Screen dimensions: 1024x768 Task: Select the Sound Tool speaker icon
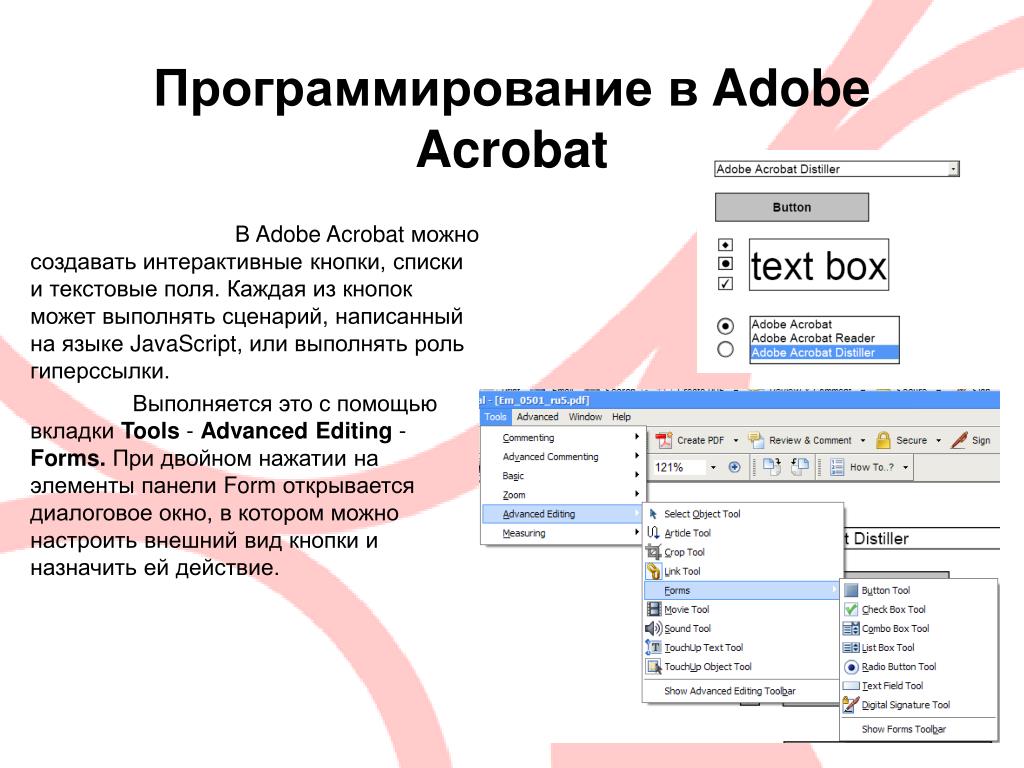coord(654,628)
